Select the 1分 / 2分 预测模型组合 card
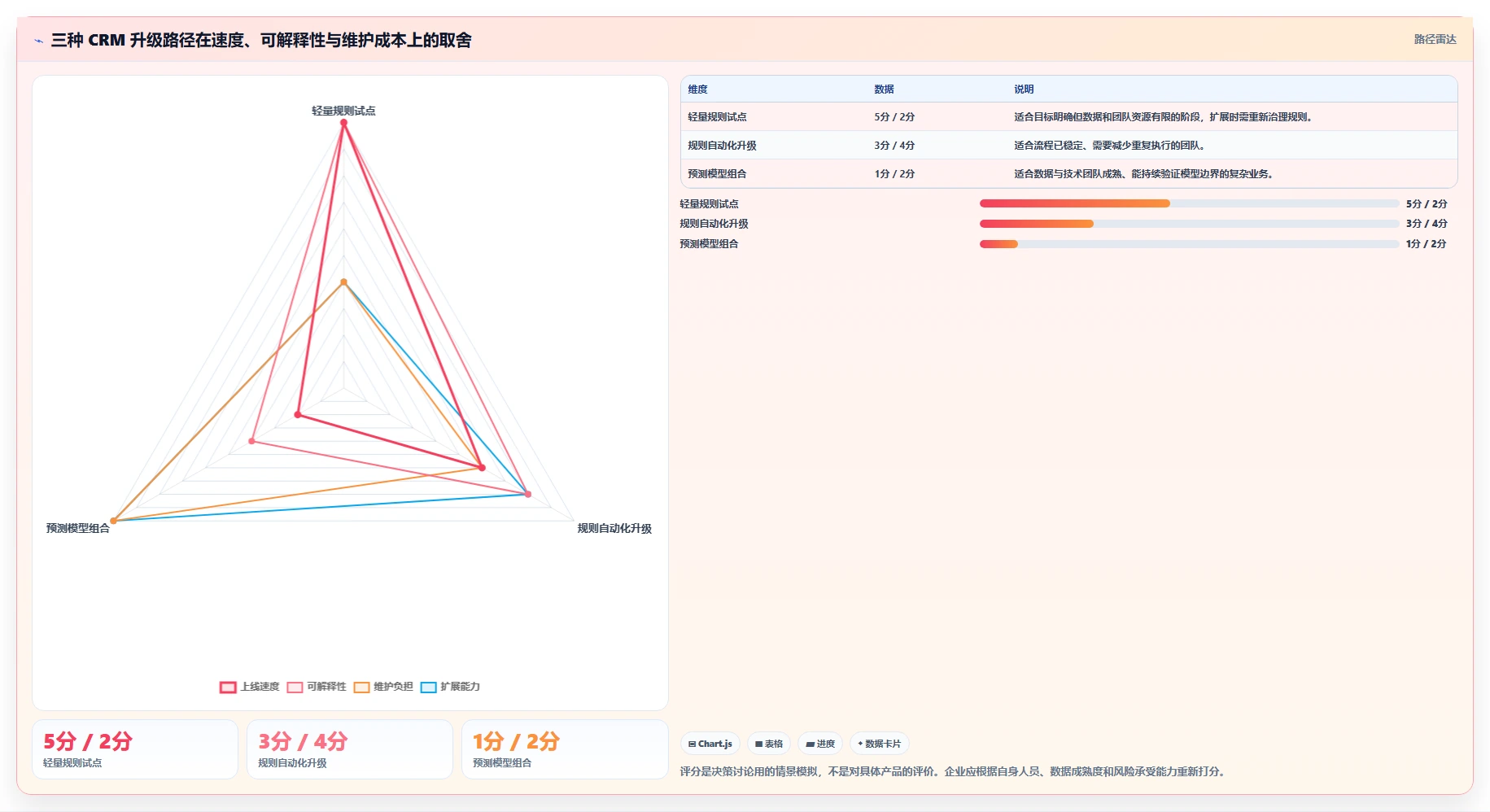 565,749
